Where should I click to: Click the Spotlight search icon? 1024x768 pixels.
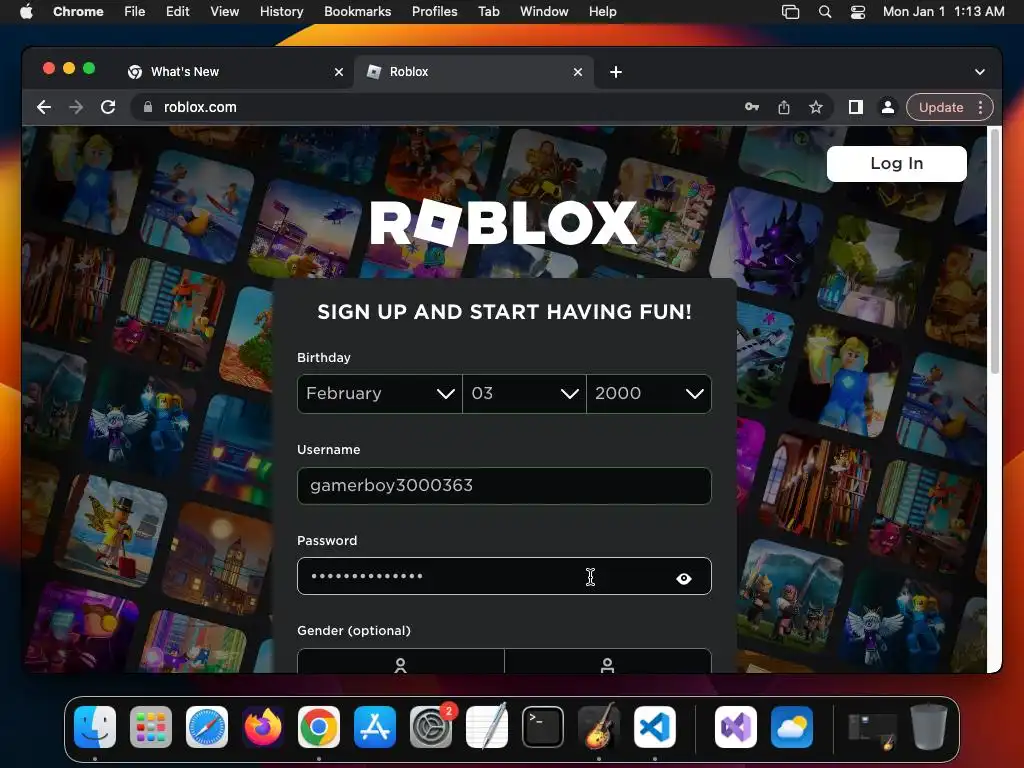pyautogui.click(x=825, y=12)
